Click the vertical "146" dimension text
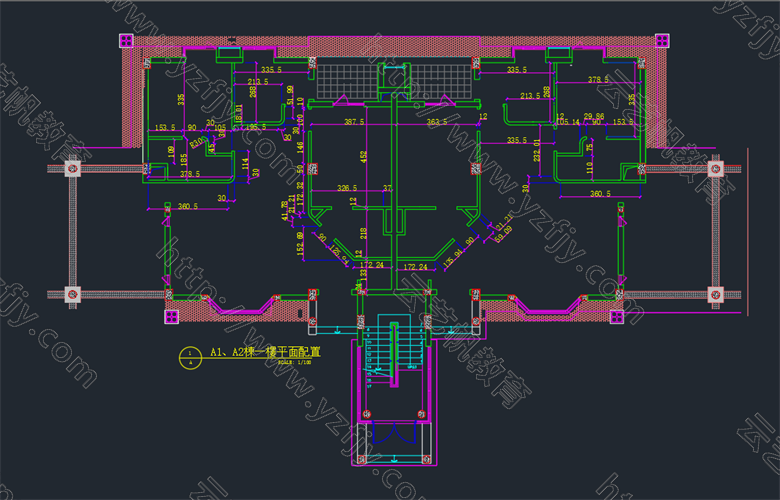 (x=300, y=147)
